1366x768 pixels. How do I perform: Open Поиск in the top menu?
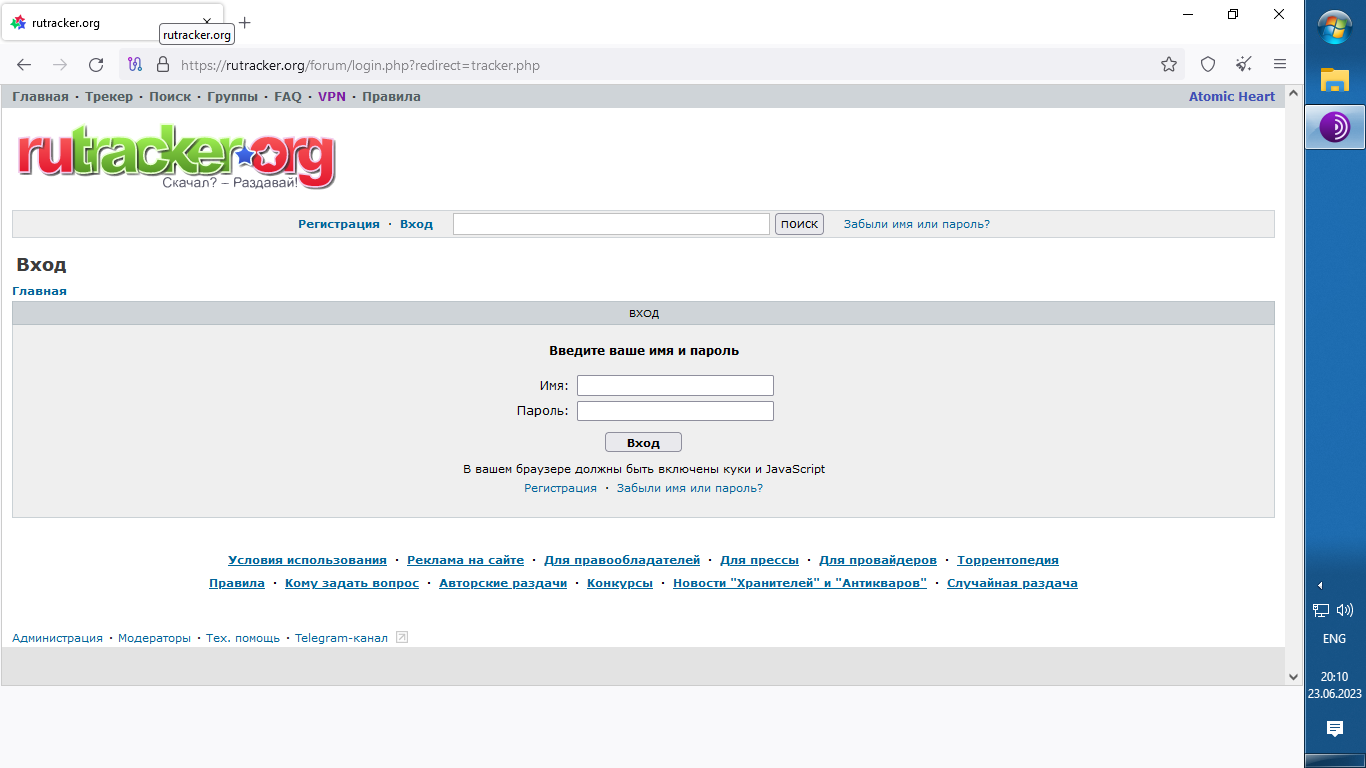coord(170,97)
